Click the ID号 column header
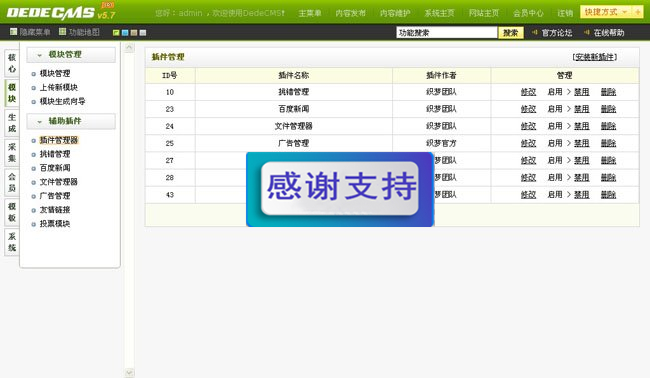The image size is (650, 378). [170, 75]
